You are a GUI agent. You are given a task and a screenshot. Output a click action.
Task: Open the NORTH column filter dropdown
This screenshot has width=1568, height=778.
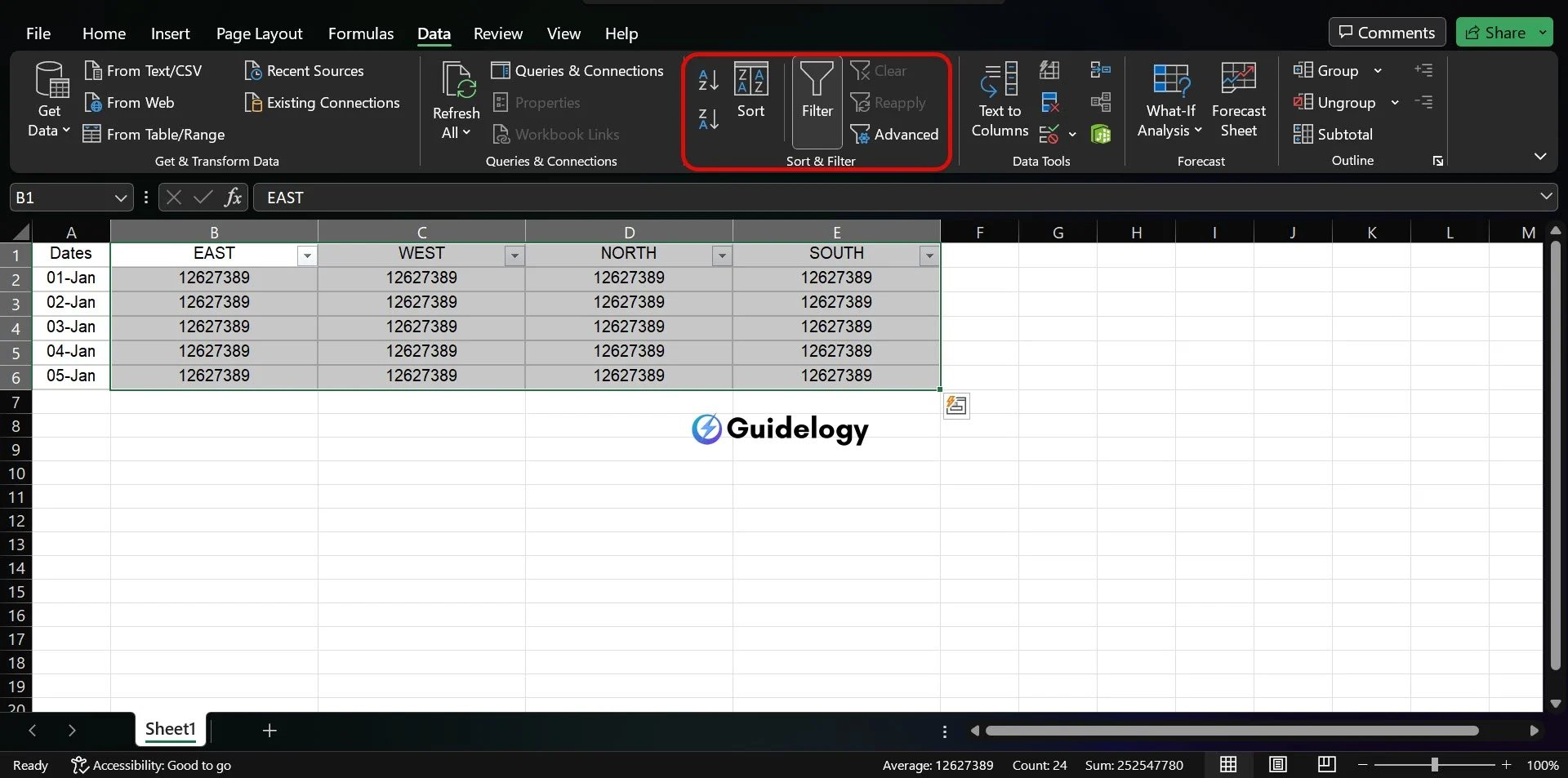pos(722,256)
